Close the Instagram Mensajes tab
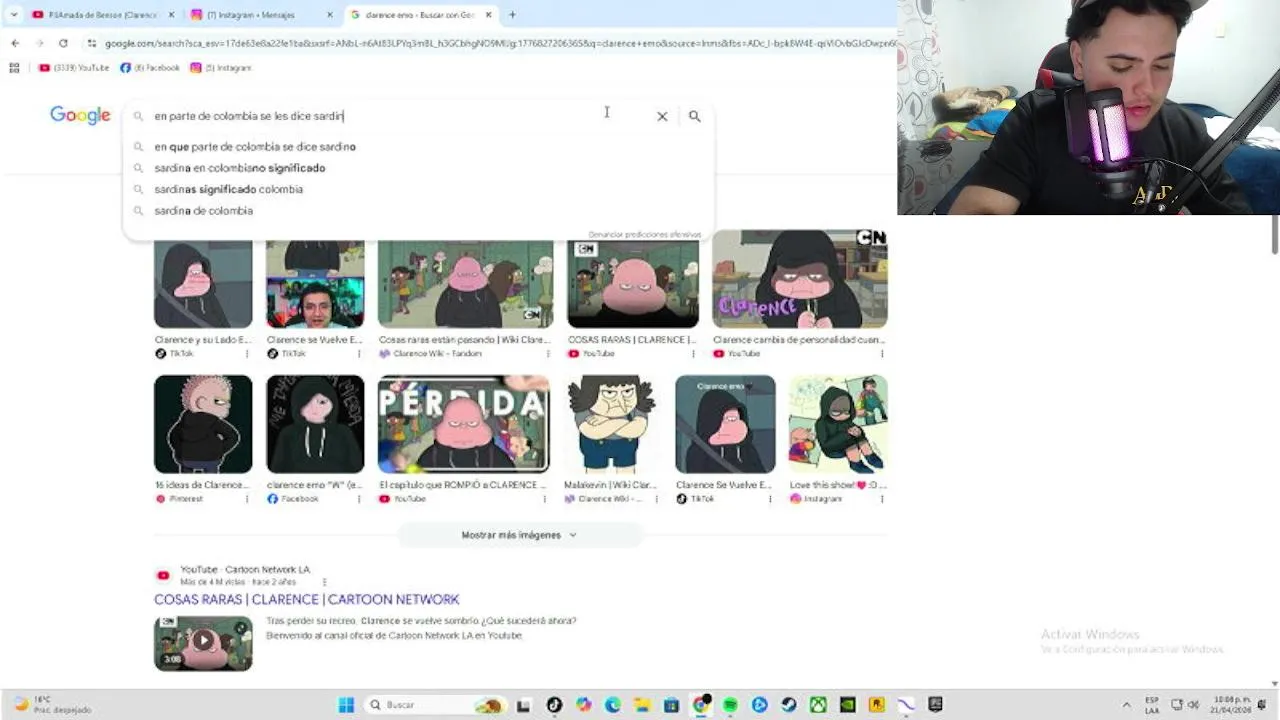The width and height of the screenshot is (1280, 720). pos(330,15)
